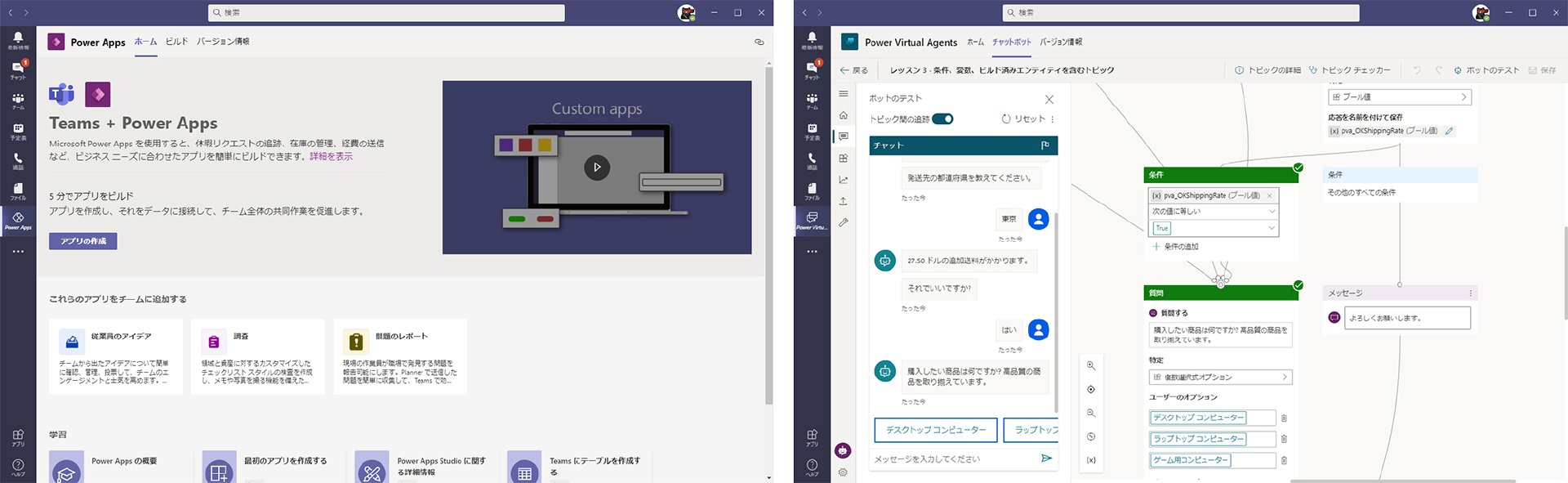Switch to ビルド tab in Power Apps
Viewport: 1568px width, 483px height.
click(x=176, y=42)
